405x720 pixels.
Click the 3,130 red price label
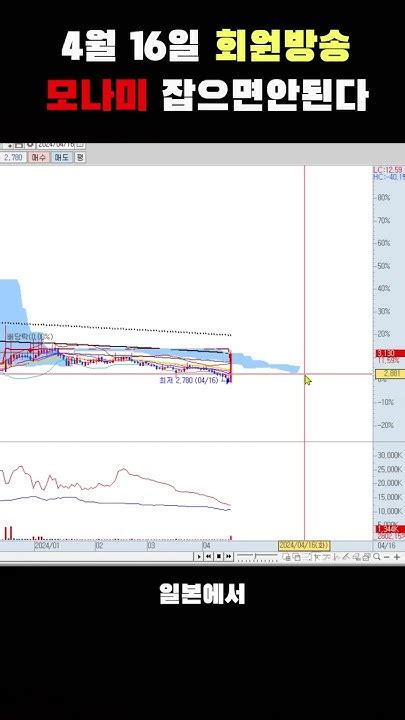[x=389, y=353]
